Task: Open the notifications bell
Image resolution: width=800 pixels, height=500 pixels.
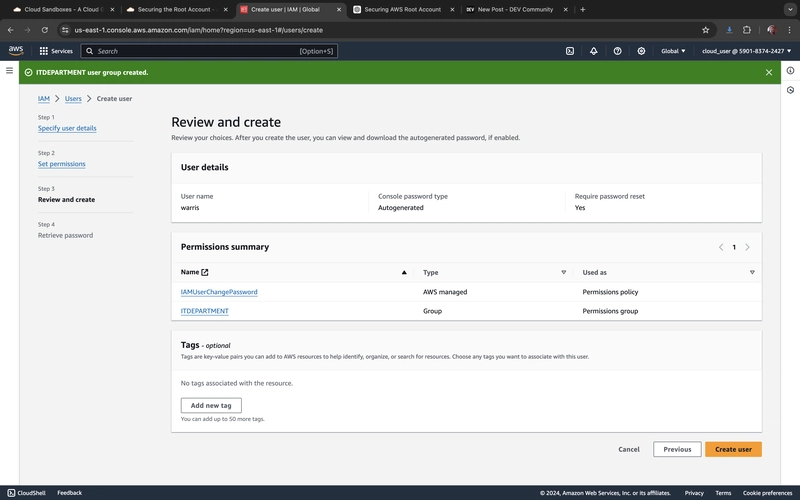Action: 593,51
